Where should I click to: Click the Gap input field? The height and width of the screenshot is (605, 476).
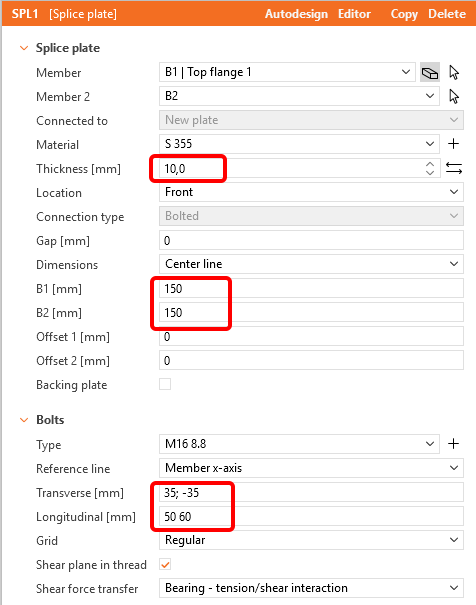tap(311, 240)
